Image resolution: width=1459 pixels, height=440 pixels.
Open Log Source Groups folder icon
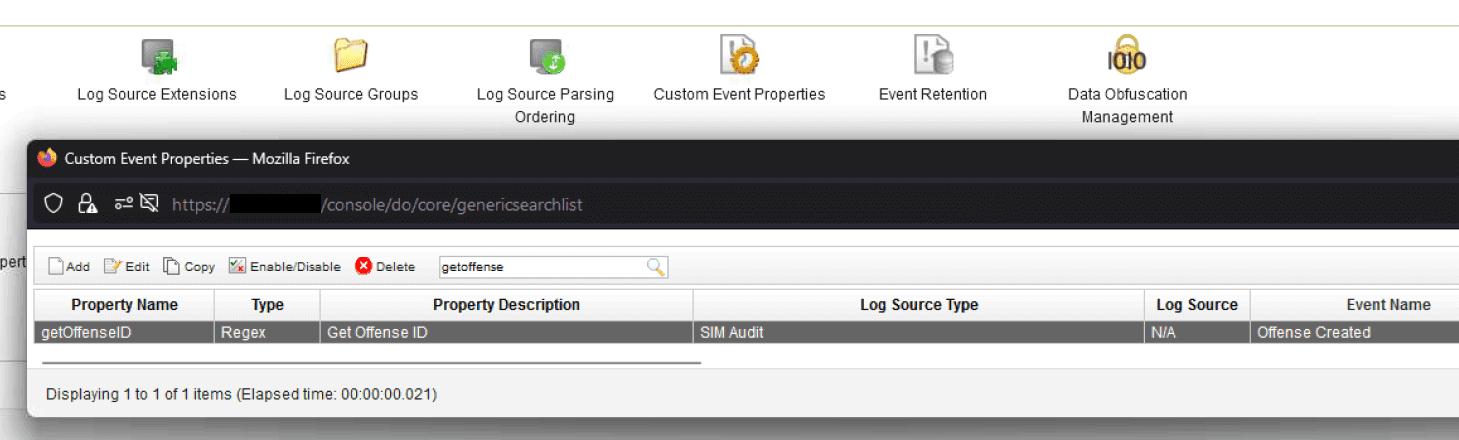(351, 55)
